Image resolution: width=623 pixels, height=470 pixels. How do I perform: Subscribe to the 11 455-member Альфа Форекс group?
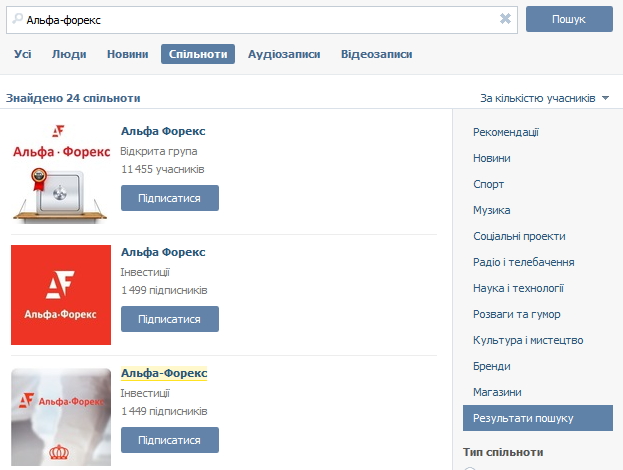(x=170, y=198)
